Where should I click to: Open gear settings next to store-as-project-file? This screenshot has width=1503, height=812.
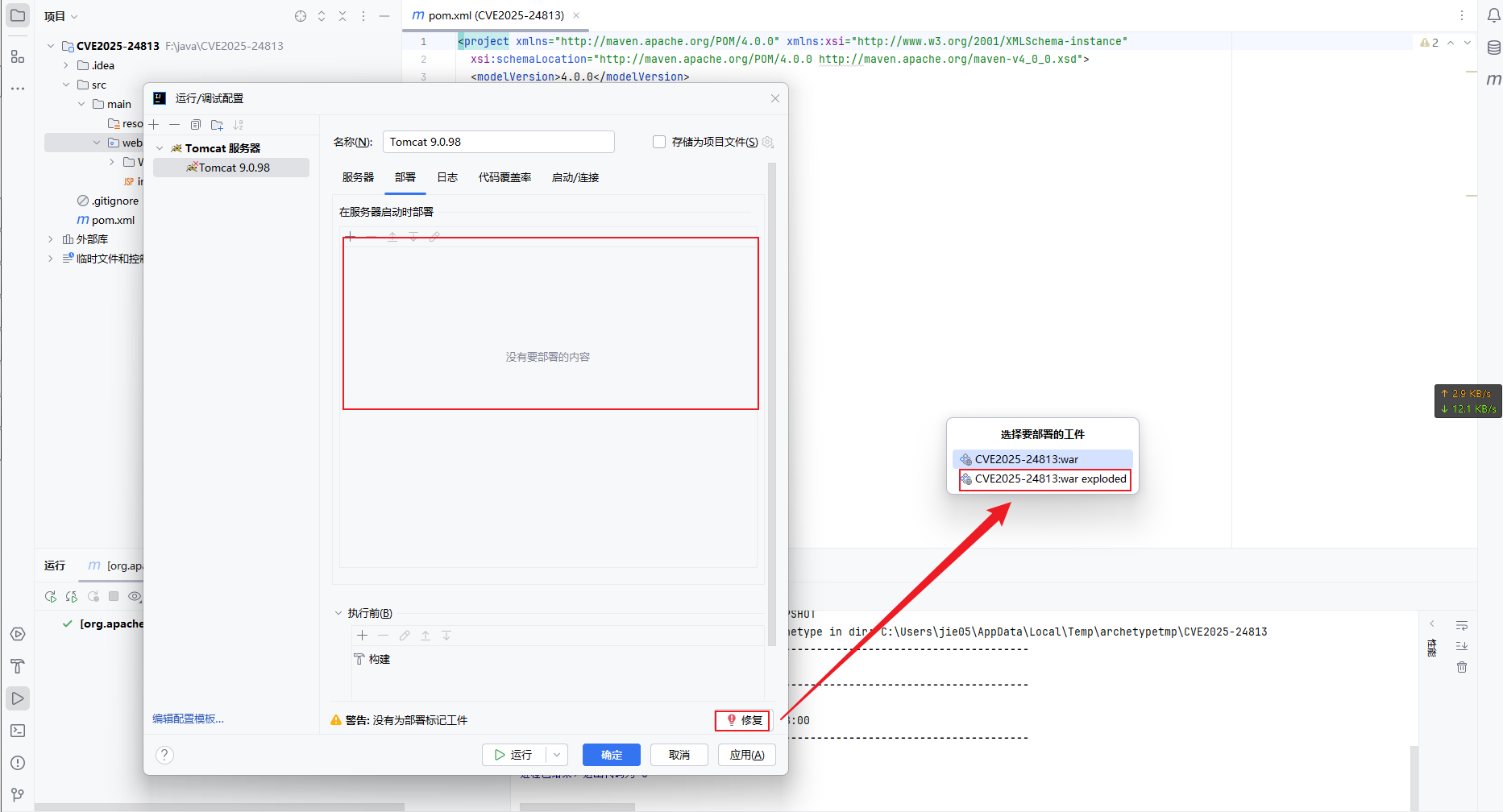[x=768, y=142]
